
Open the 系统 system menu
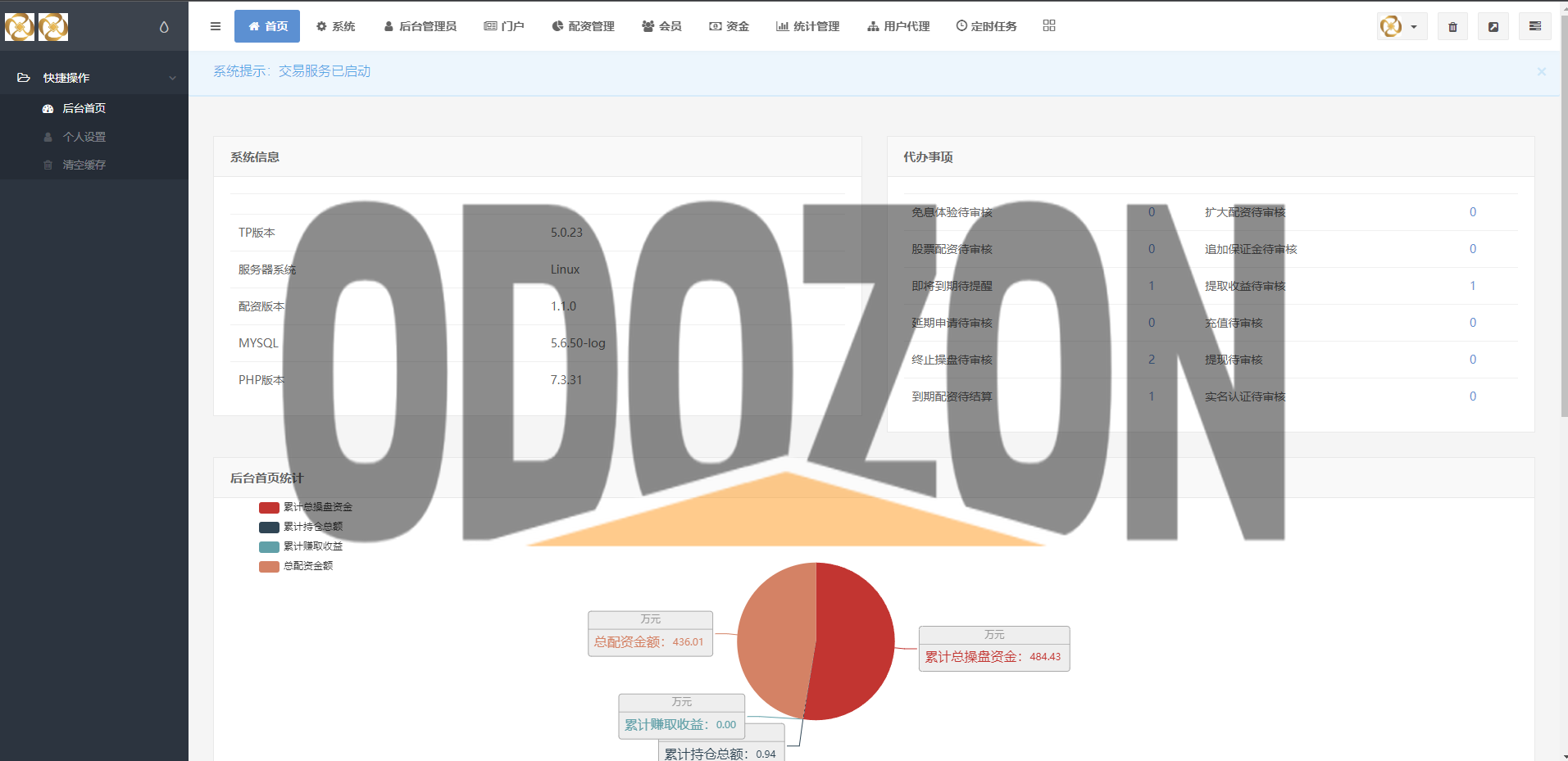(335, 26)
